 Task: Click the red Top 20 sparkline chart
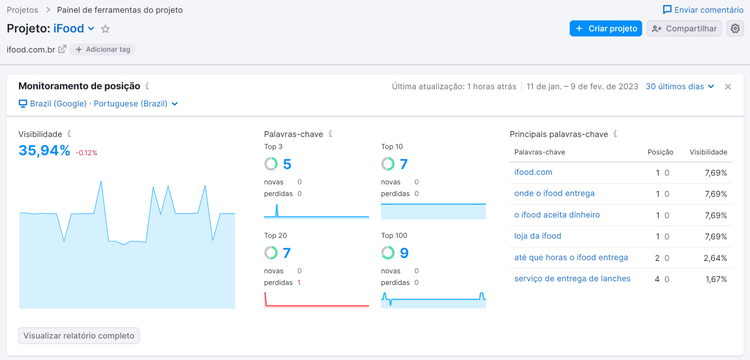pyautogui.click(x=316, y=299)
